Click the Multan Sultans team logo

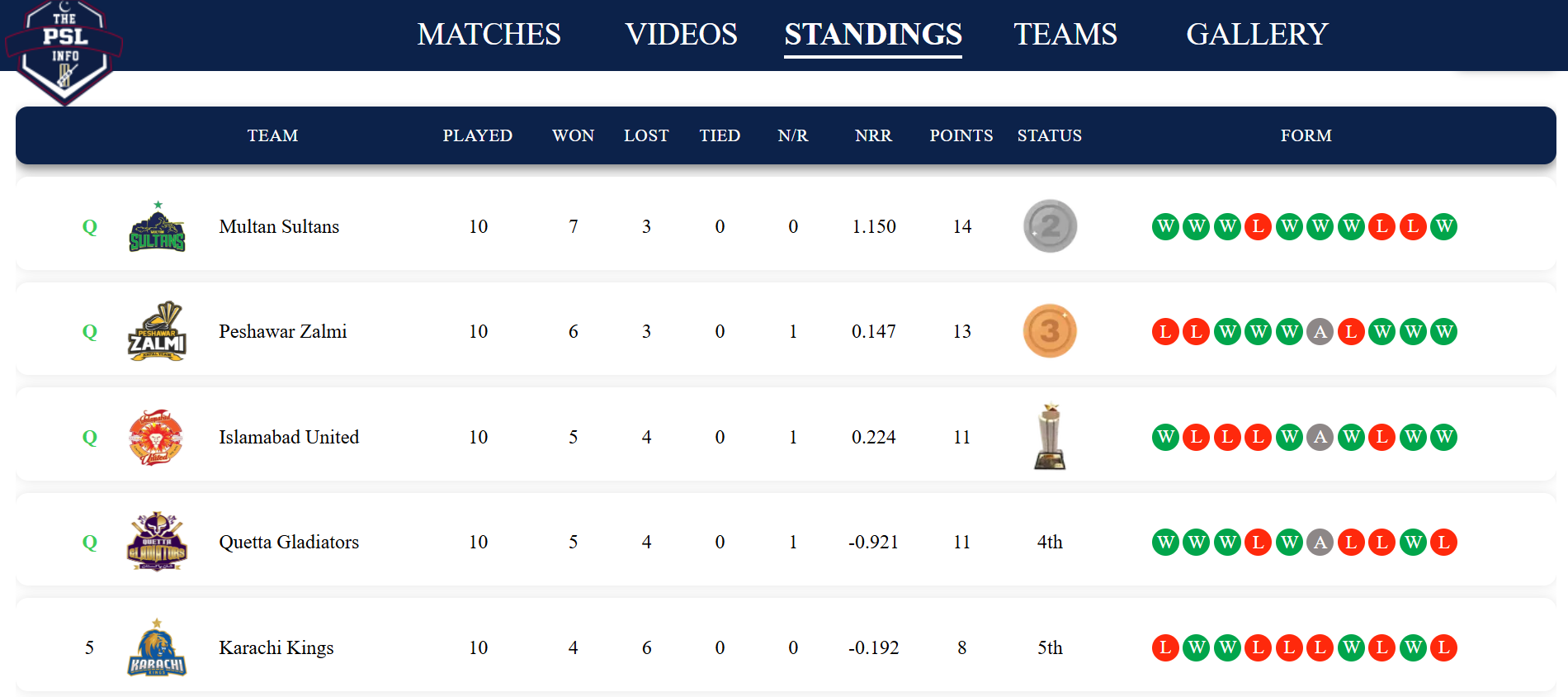tap(157, 227)
